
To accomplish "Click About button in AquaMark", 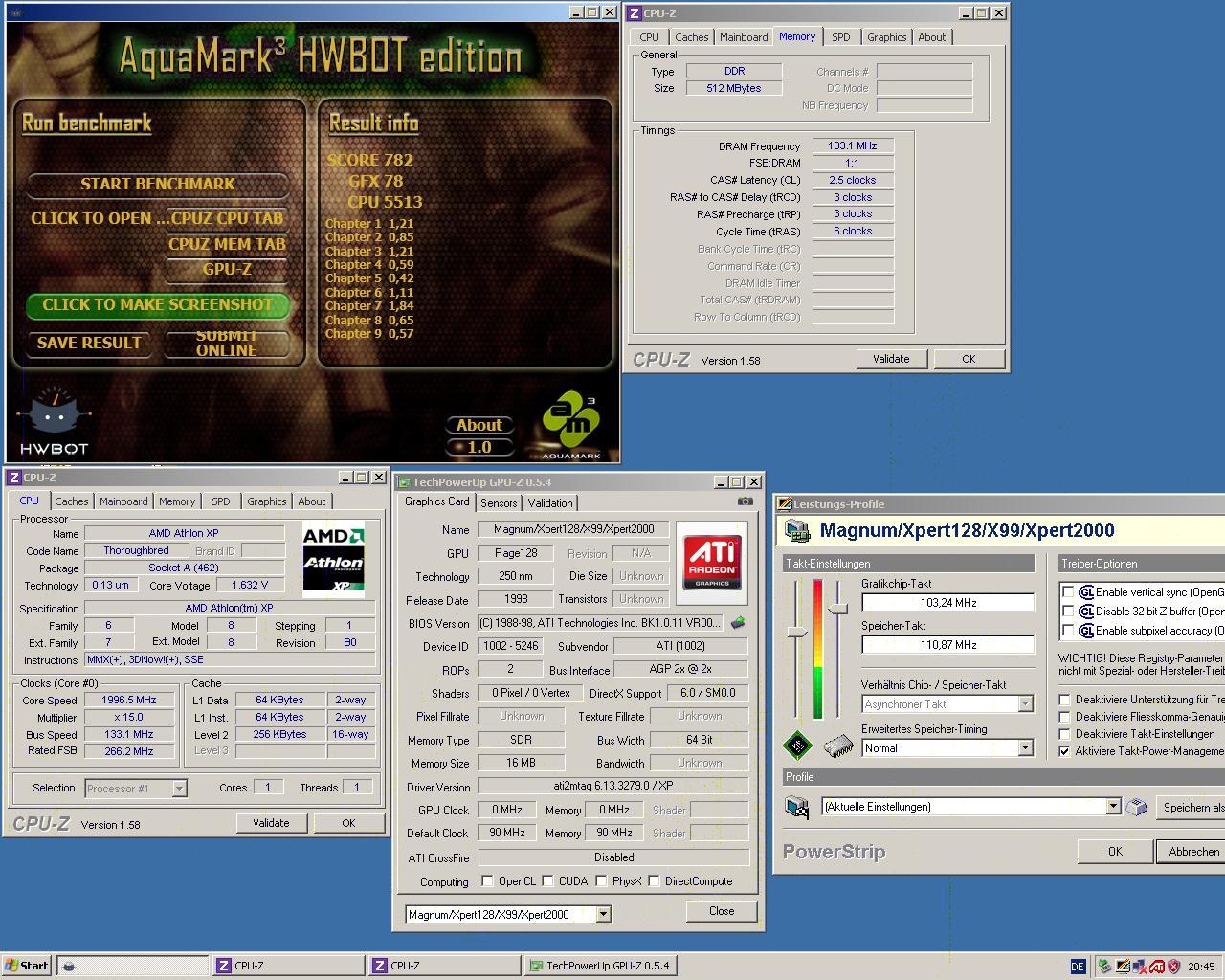I will 479,425.
